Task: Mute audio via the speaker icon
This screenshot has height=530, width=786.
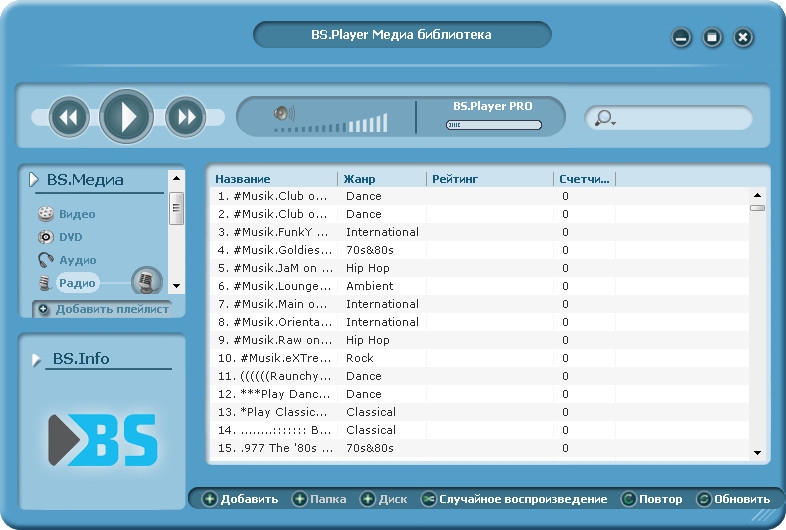Action: coord(284,113)
